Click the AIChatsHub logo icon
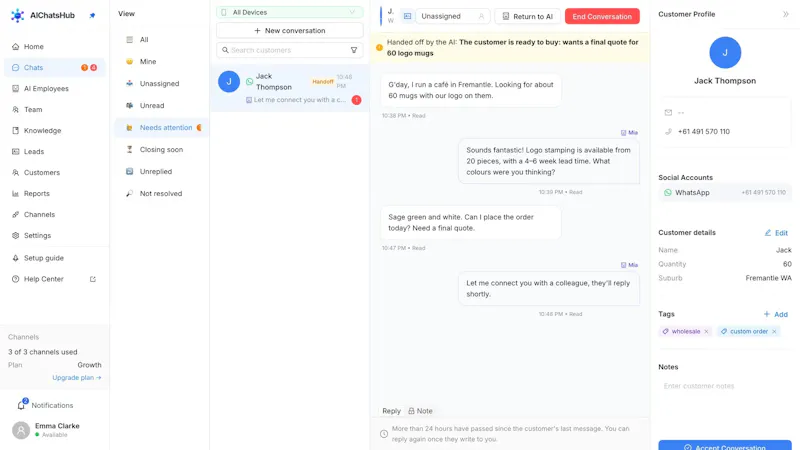The height and width of the screenshot is (450, 800). 17,15
